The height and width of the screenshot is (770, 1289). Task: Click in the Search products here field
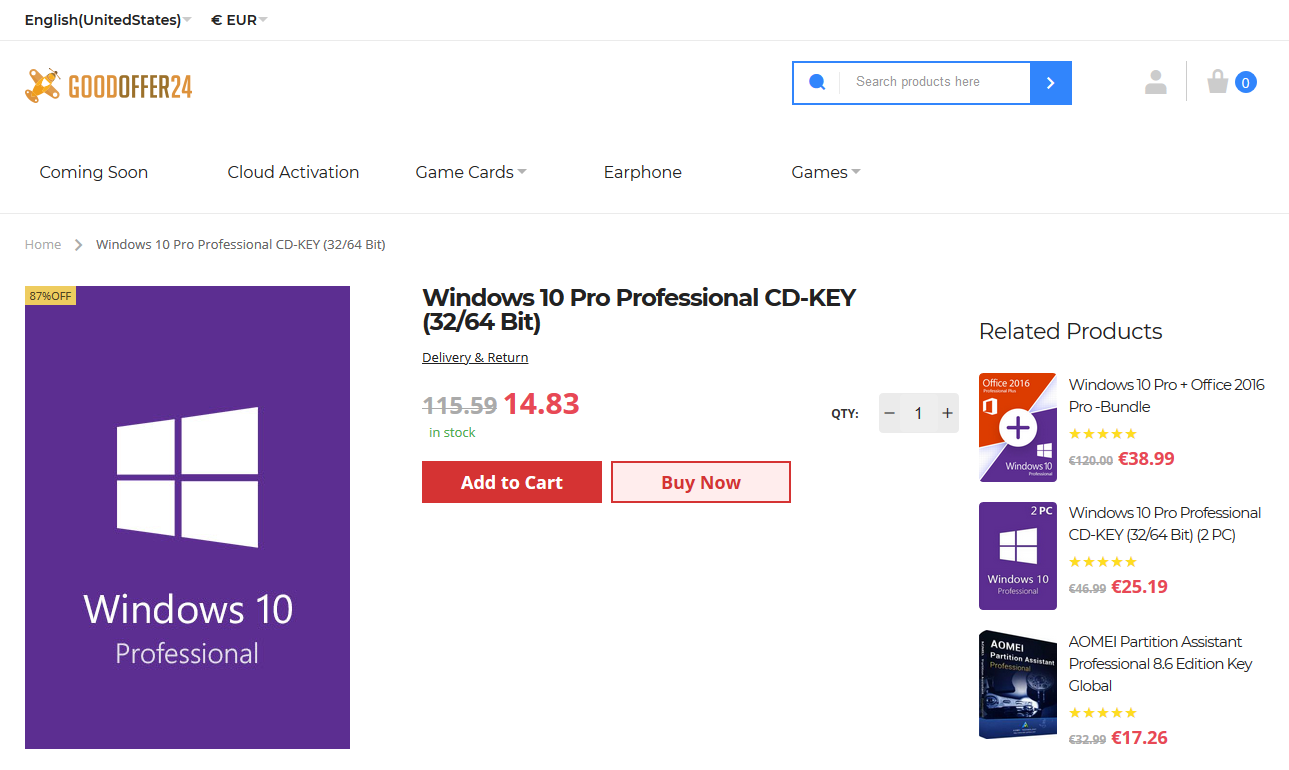click(x=935, y=82)
